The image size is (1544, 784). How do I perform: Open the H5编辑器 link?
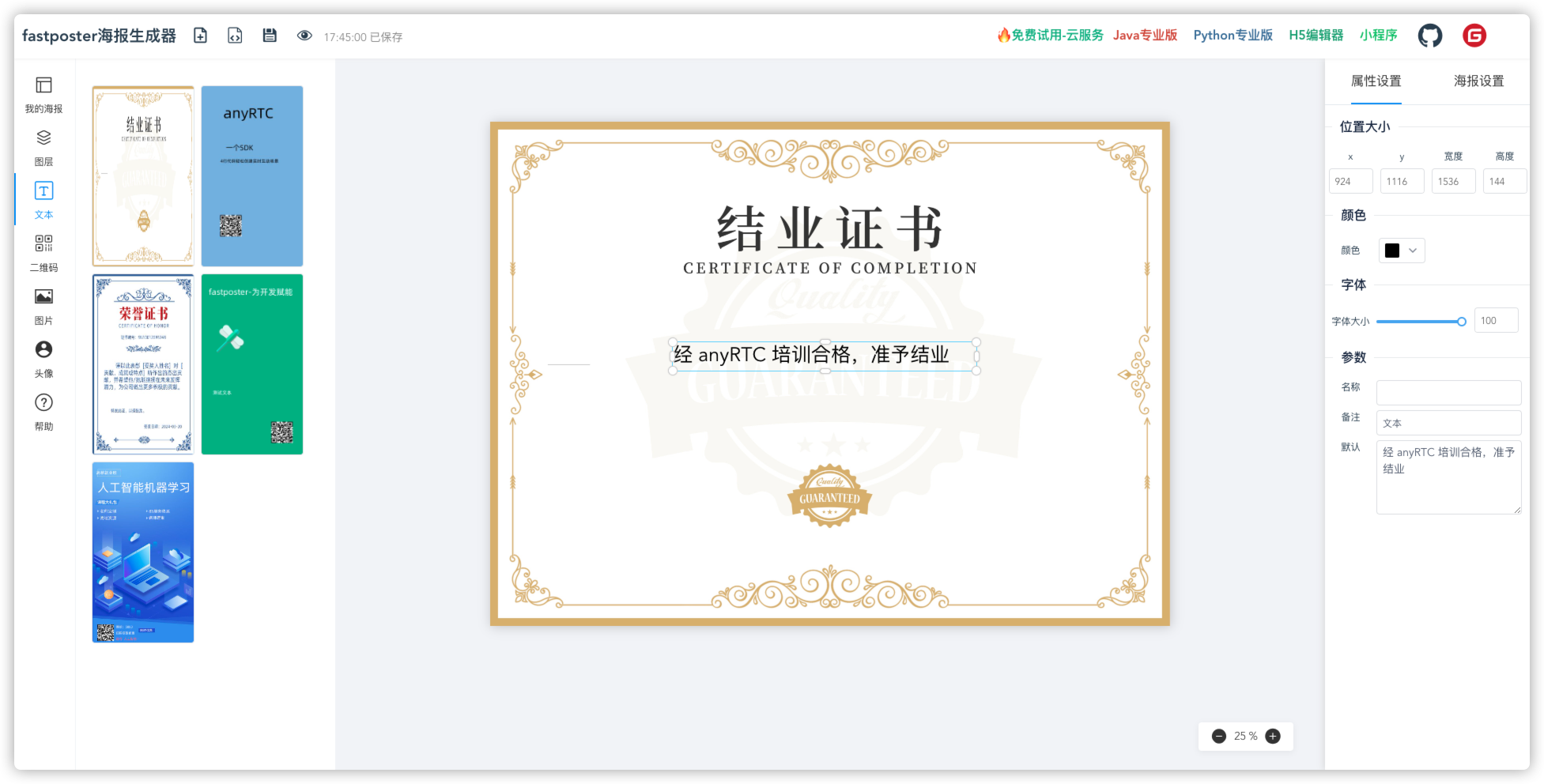coord(1316,35)
